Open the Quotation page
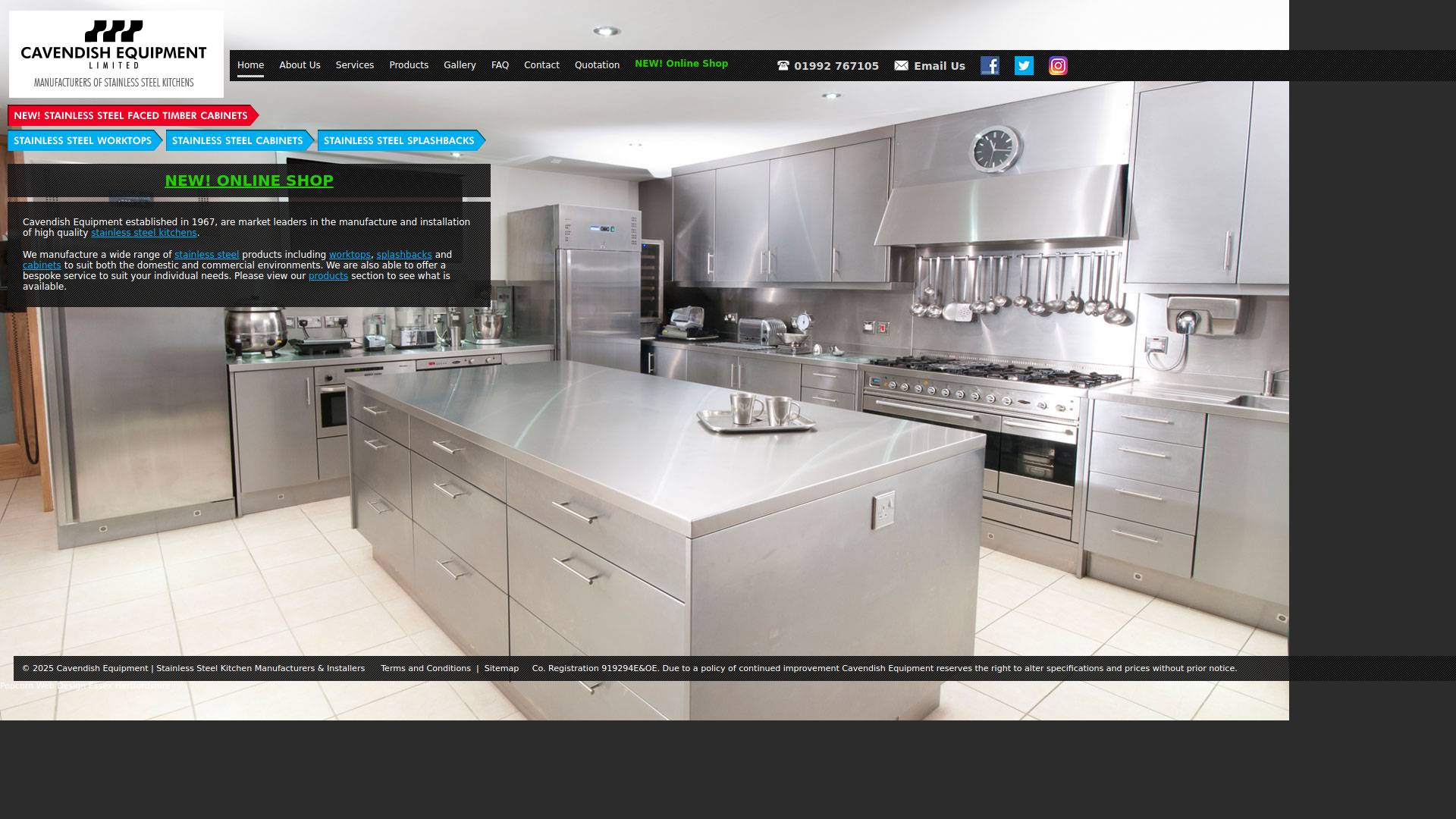The width and height of the screenshot is (1456, 819). point(597,65)
